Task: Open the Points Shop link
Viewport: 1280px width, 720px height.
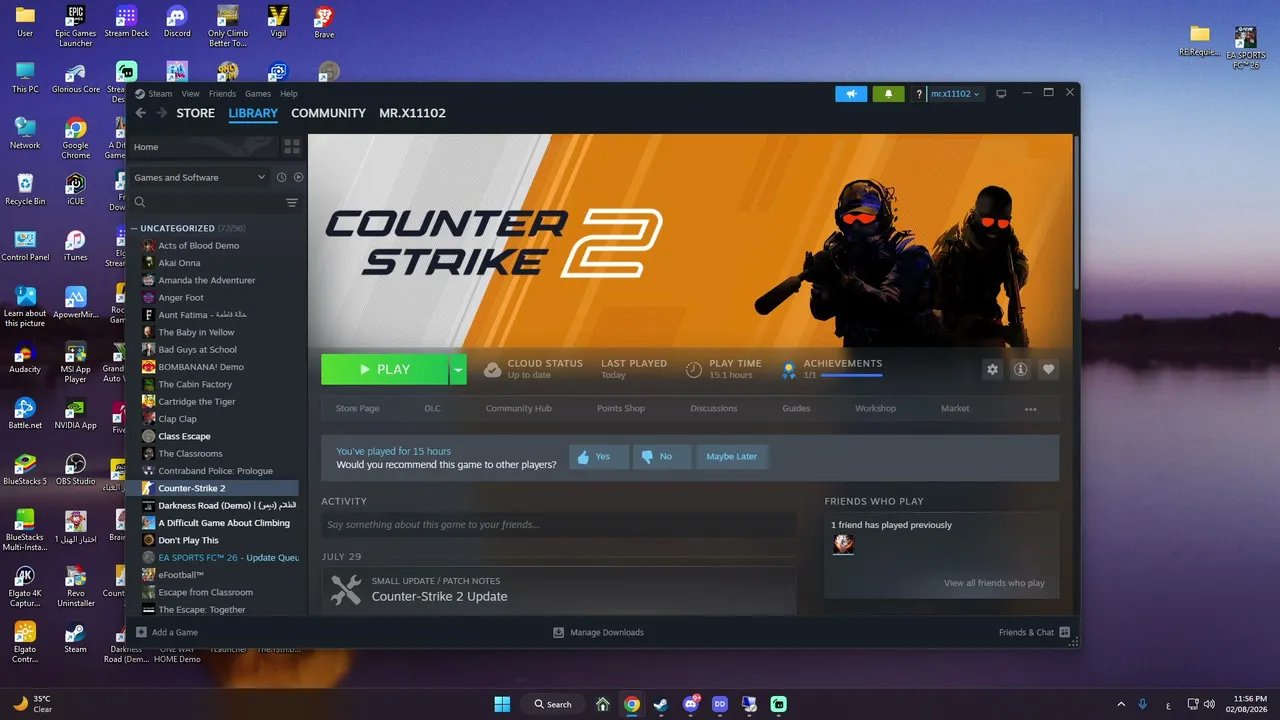Action: pos(621,408)
